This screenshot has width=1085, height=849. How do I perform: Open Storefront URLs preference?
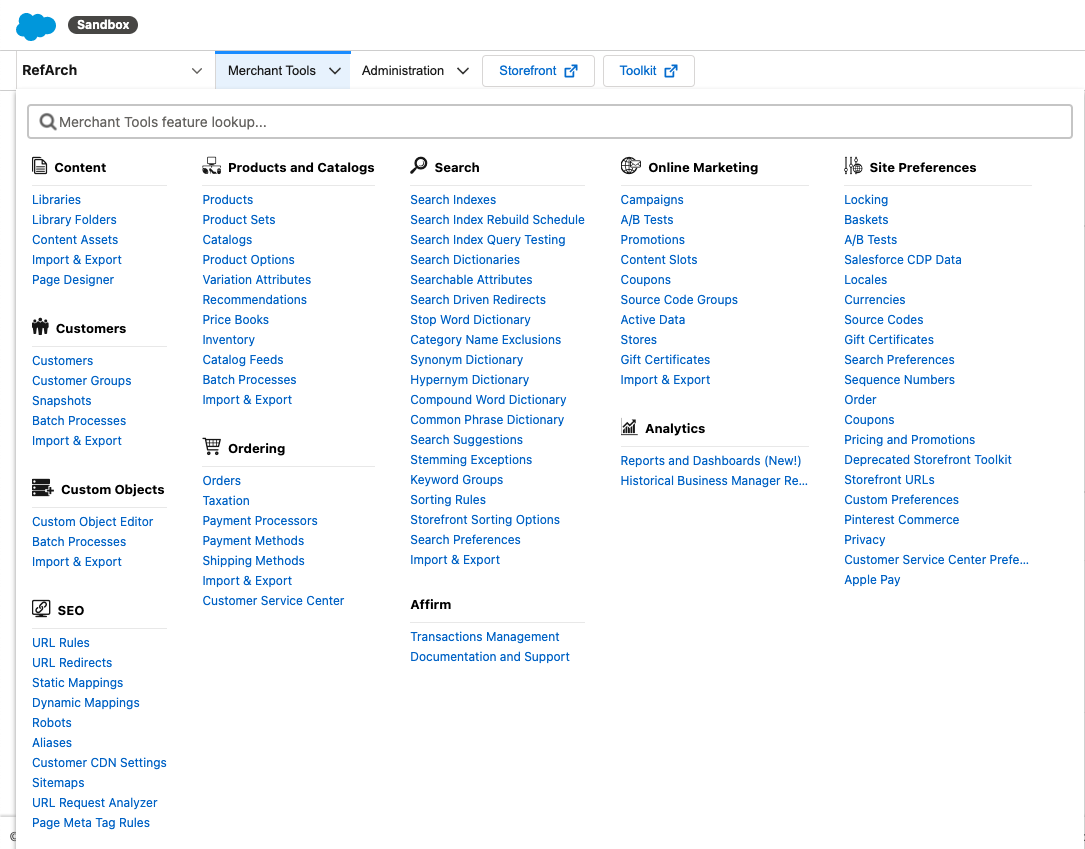click(x=889, y=480)
